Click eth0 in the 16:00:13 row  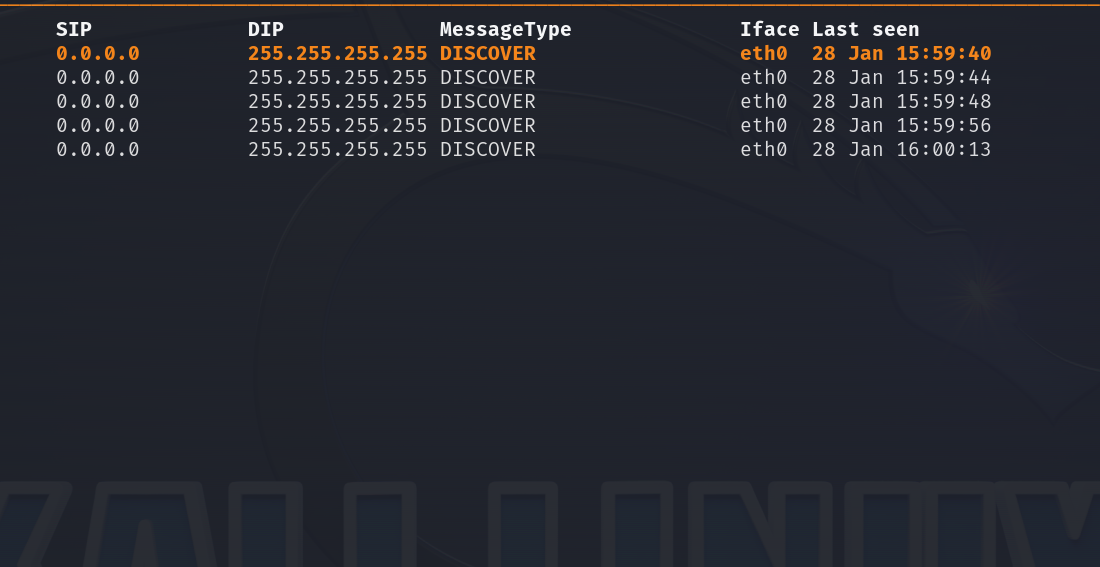(x=763, y=150)
